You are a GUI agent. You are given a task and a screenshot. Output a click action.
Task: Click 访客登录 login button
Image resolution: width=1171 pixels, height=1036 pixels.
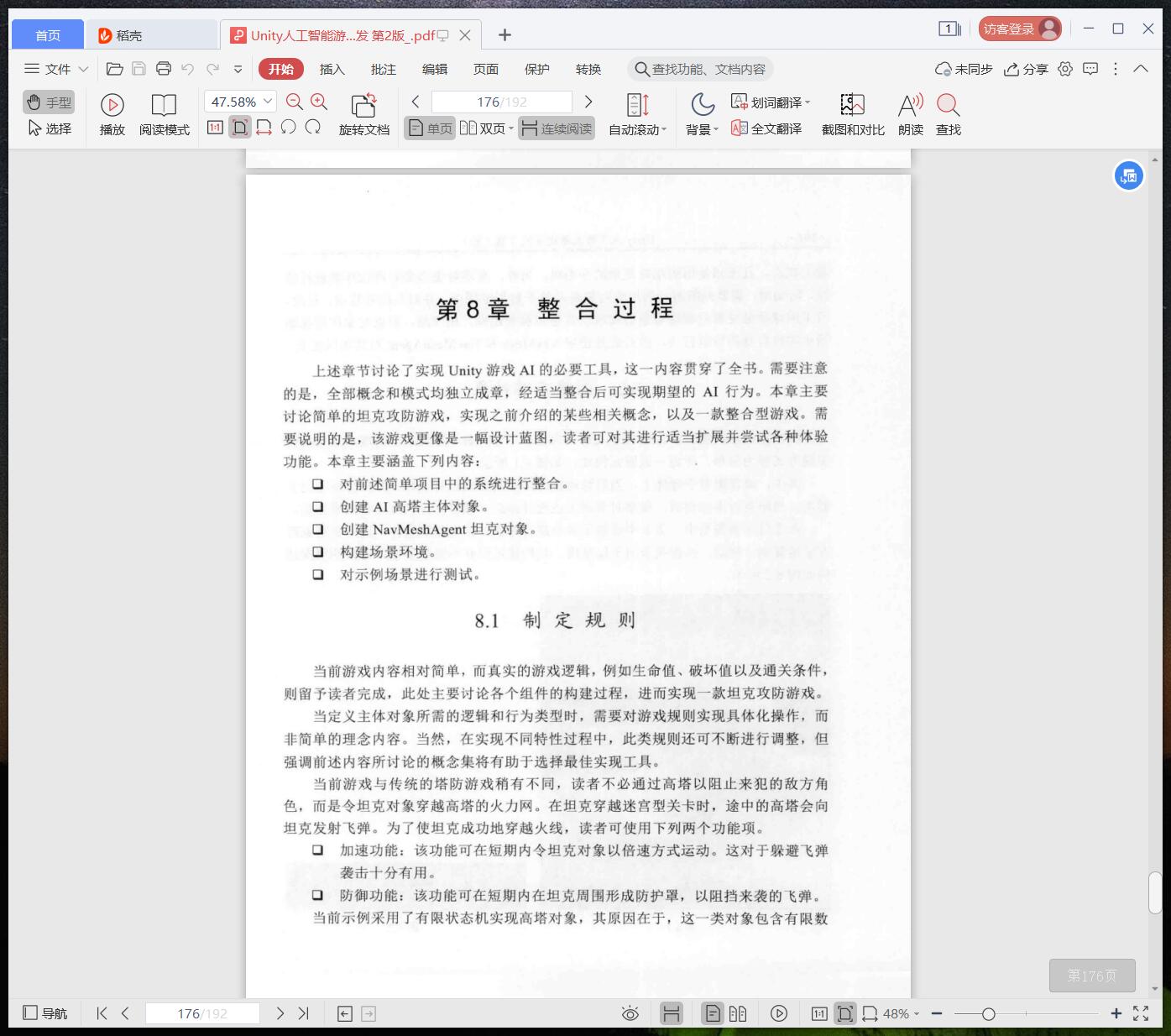coord(1020,29)
